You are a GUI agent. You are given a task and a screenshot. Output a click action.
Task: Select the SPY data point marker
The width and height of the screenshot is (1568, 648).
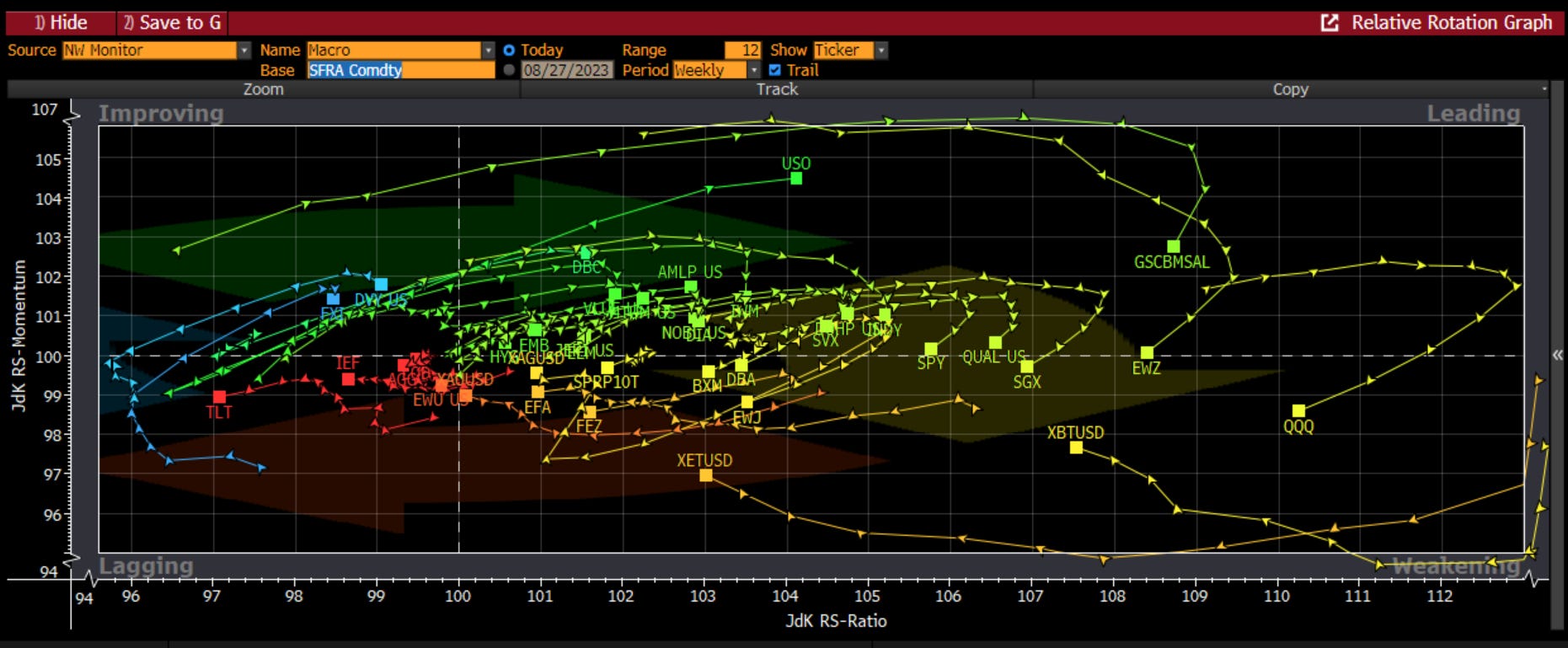pyautogui.click(x=931, y=349)
